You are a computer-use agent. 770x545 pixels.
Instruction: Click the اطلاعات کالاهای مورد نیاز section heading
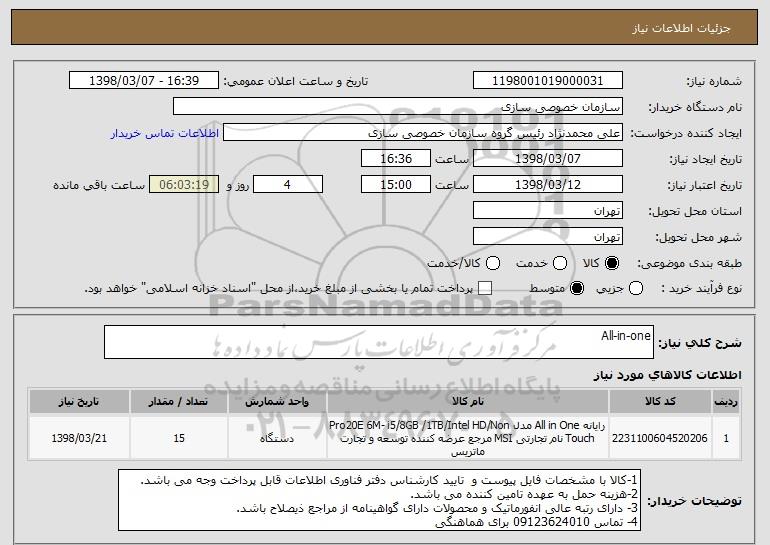tap(667, 375)
